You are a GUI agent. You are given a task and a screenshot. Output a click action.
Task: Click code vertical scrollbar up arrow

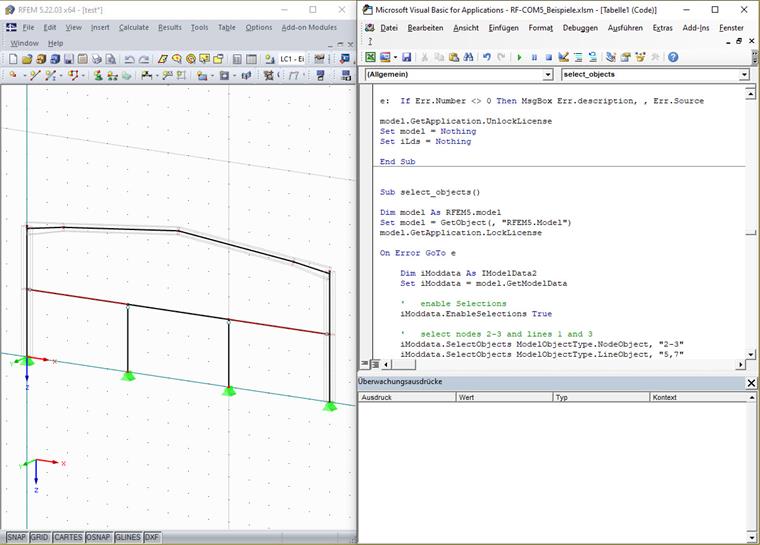751,93
